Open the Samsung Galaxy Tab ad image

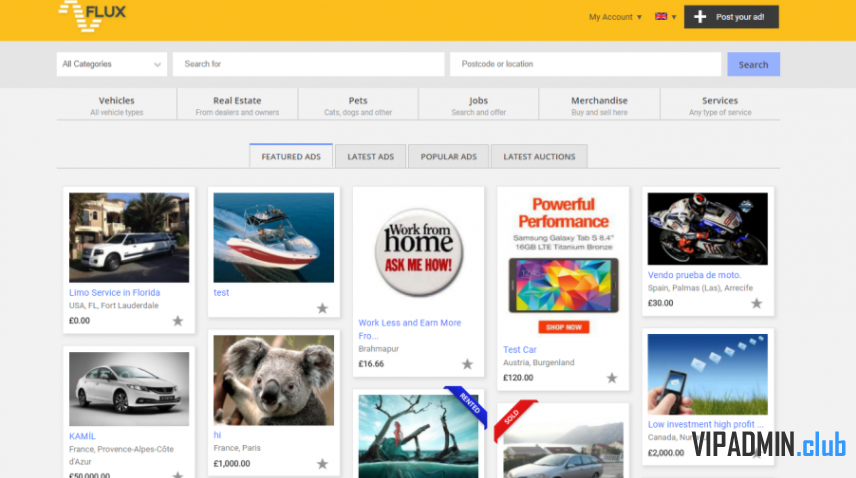tap(563, 266)
